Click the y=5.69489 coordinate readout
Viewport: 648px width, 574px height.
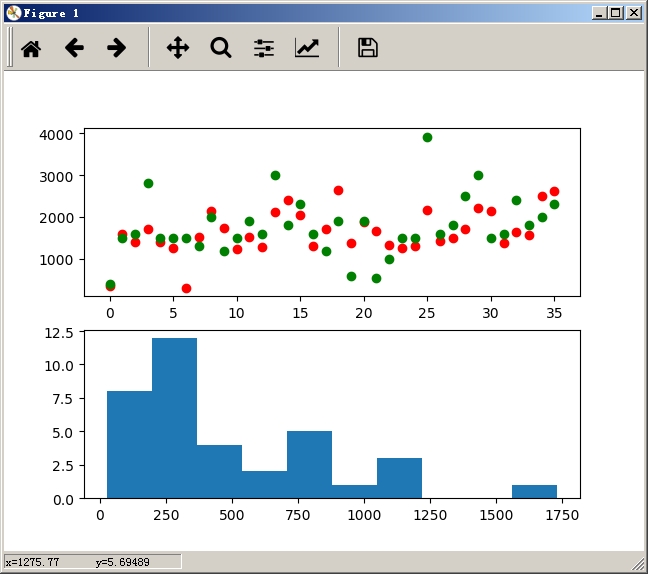click(x=123, y=562)
